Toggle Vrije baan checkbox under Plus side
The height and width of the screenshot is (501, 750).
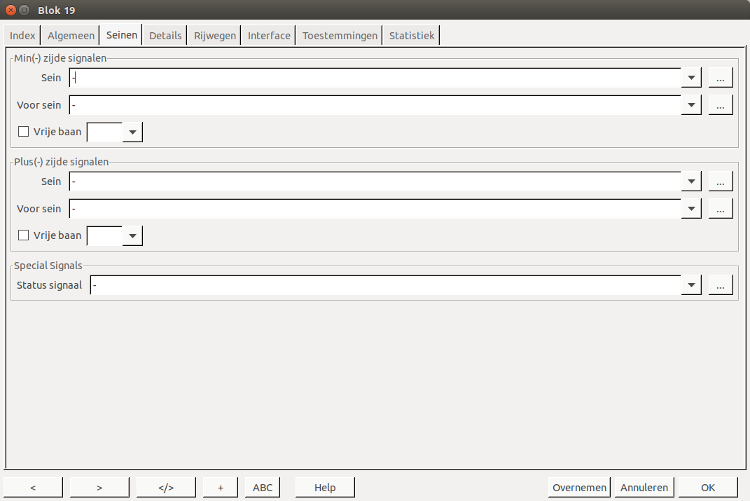pos(24,236)
